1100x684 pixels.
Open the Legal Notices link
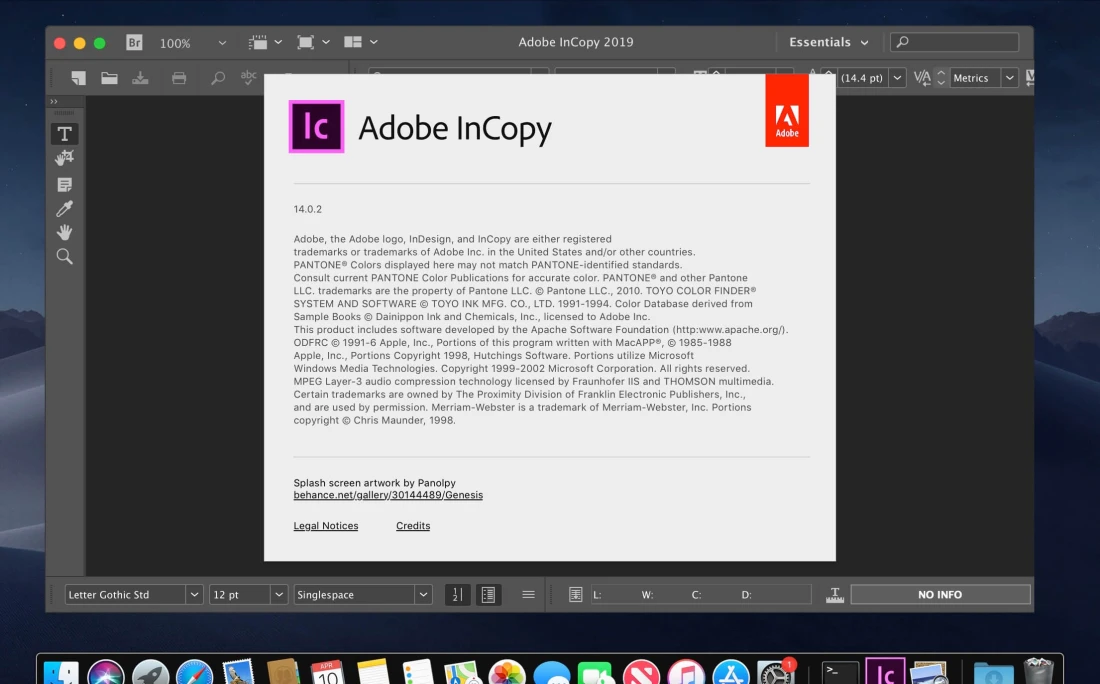pyautogui.click(x=325, y=526)
